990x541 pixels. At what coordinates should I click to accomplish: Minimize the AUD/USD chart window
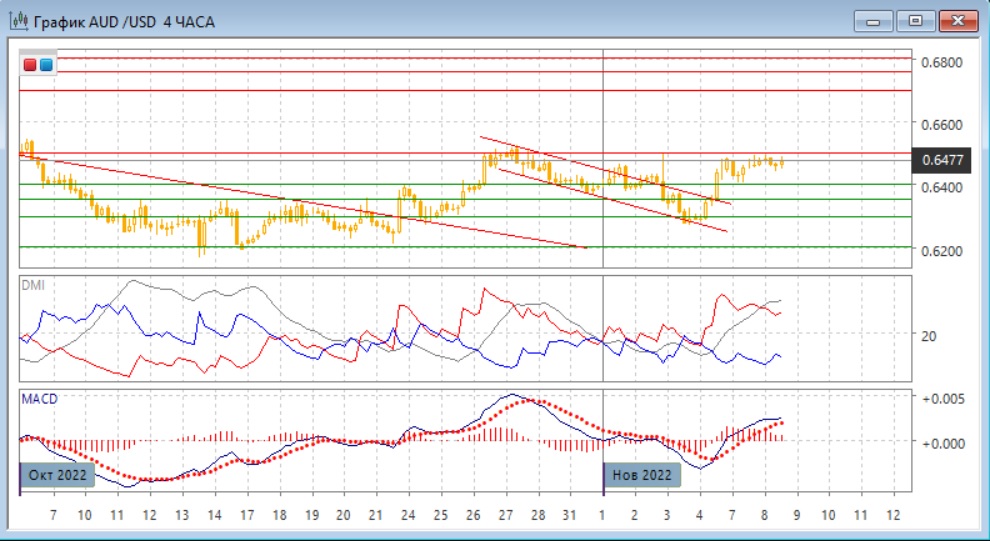(x=873, y=20)
